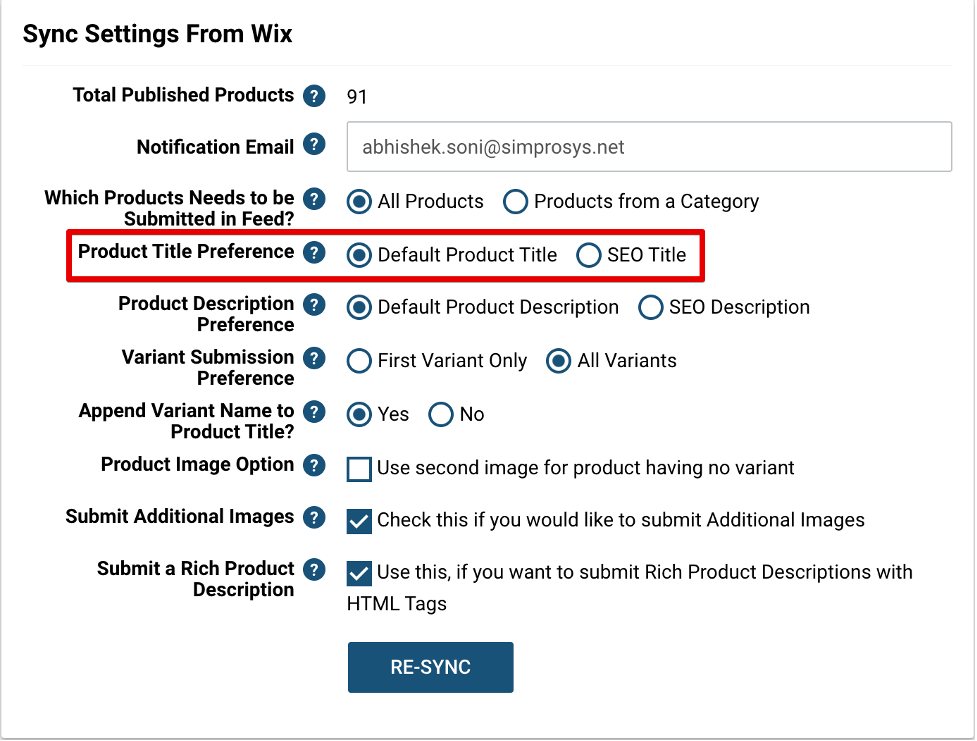Screen dimensions: 977x741
Task: Enable use second image checkbox
Action: point(360,469)
